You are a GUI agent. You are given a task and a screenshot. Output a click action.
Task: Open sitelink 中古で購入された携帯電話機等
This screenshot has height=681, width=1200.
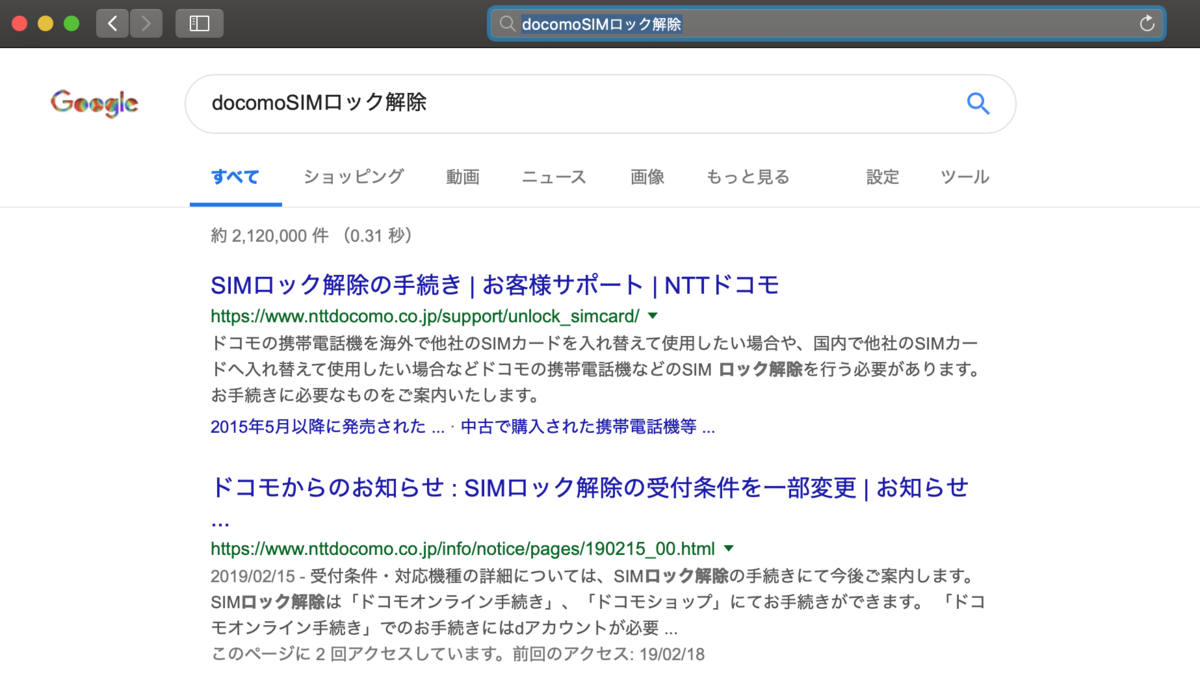click(x=588, y=426)
